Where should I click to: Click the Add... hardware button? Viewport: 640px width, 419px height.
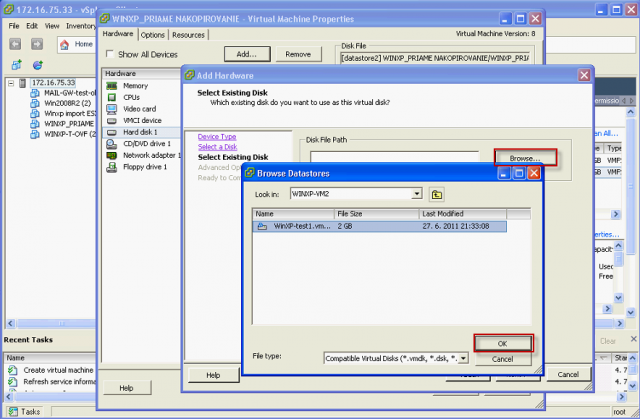(x=247, y=54)
